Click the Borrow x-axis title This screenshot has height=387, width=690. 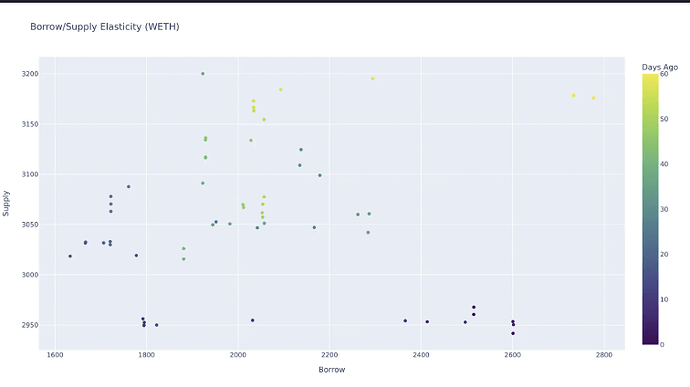[x=332, y=370]
